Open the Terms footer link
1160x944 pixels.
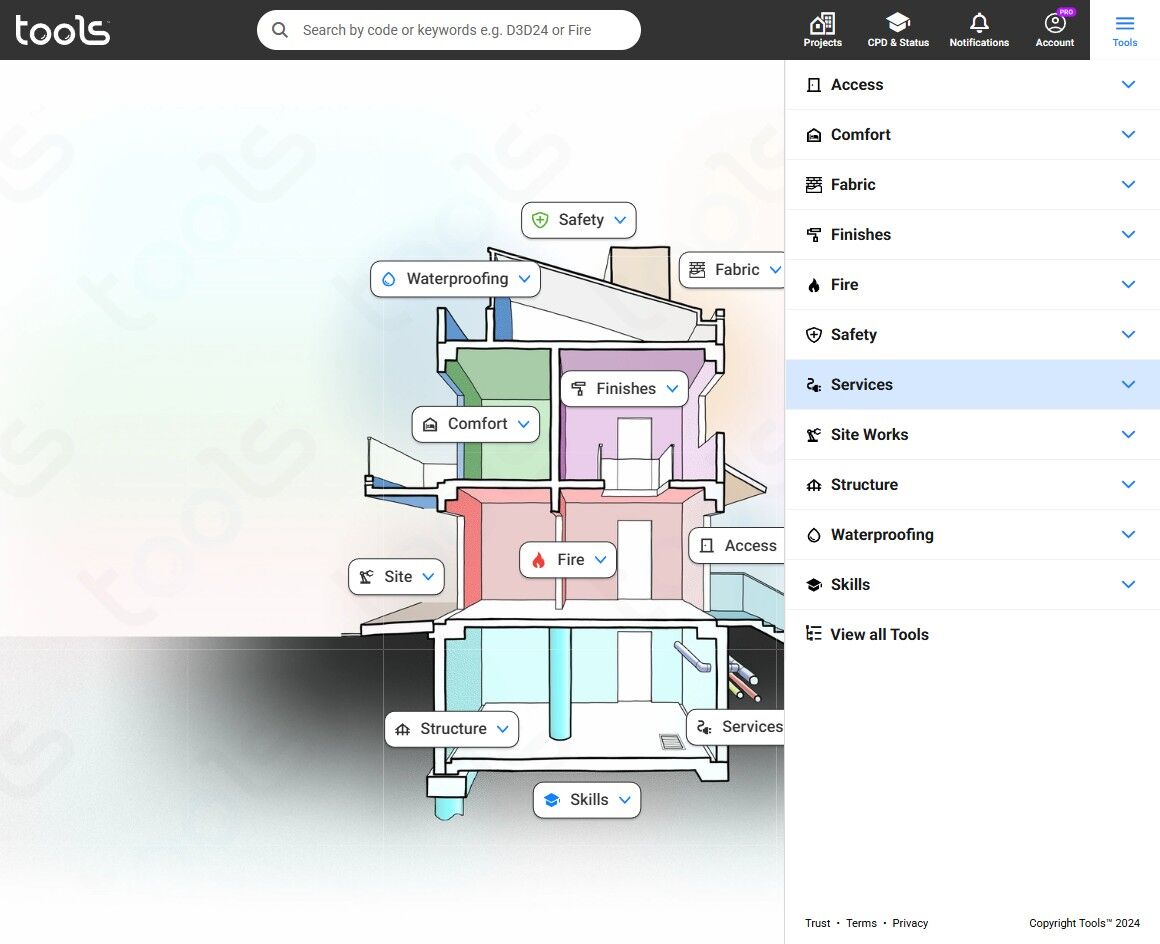pyautogui.click(x=861, y=923)
